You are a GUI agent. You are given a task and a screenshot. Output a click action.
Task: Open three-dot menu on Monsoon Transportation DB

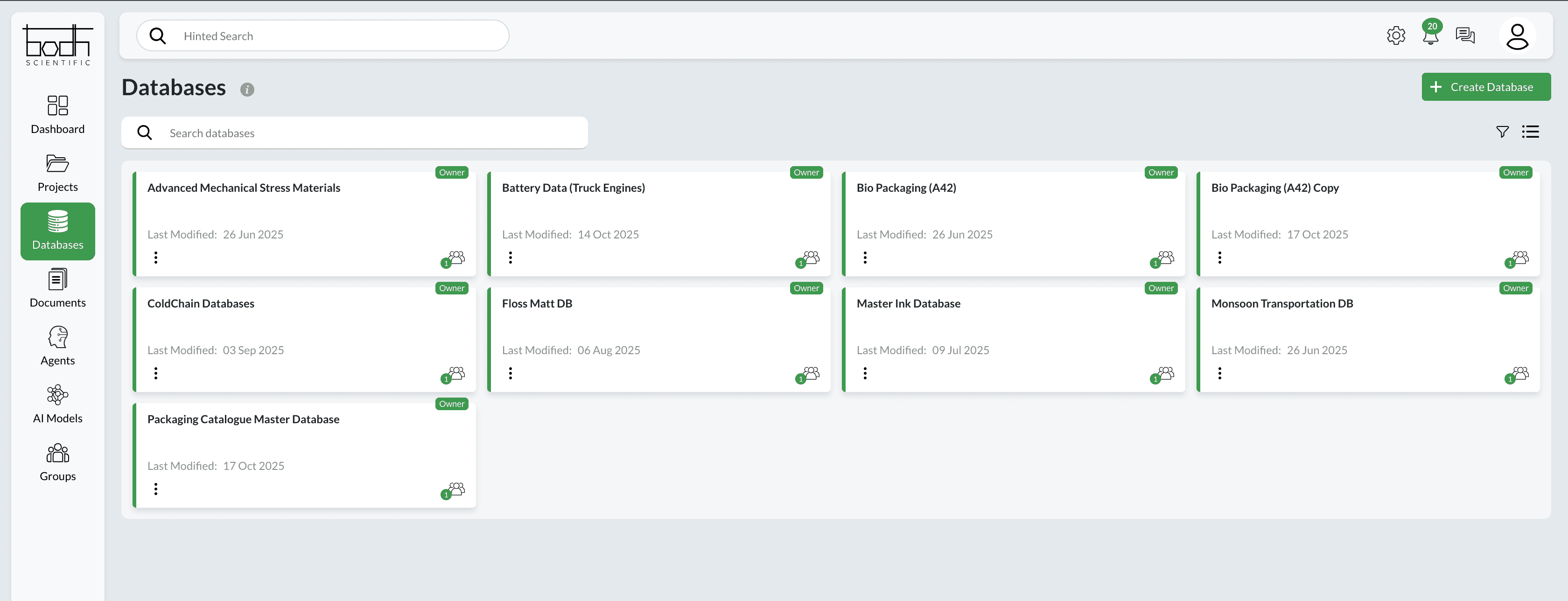click(1219, 373)
